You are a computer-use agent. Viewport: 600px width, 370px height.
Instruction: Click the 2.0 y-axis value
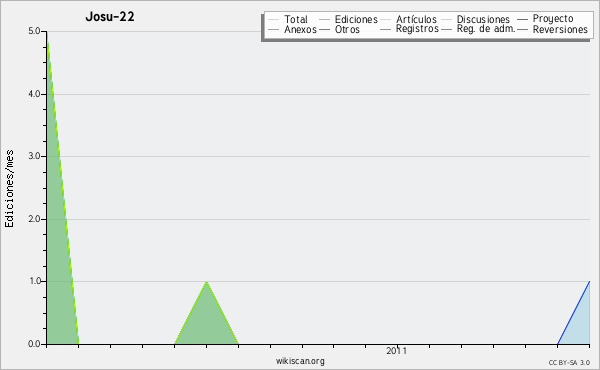(x=34, y=219)
